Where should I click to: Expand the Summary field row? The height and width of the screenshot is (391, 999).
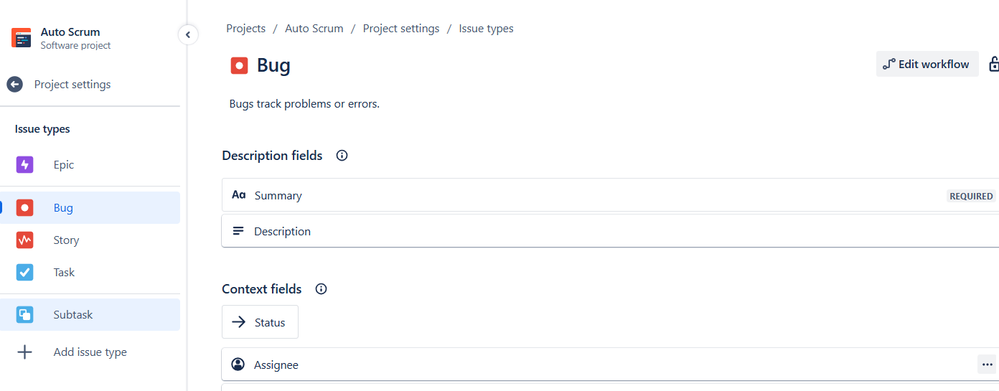[610, 196]
